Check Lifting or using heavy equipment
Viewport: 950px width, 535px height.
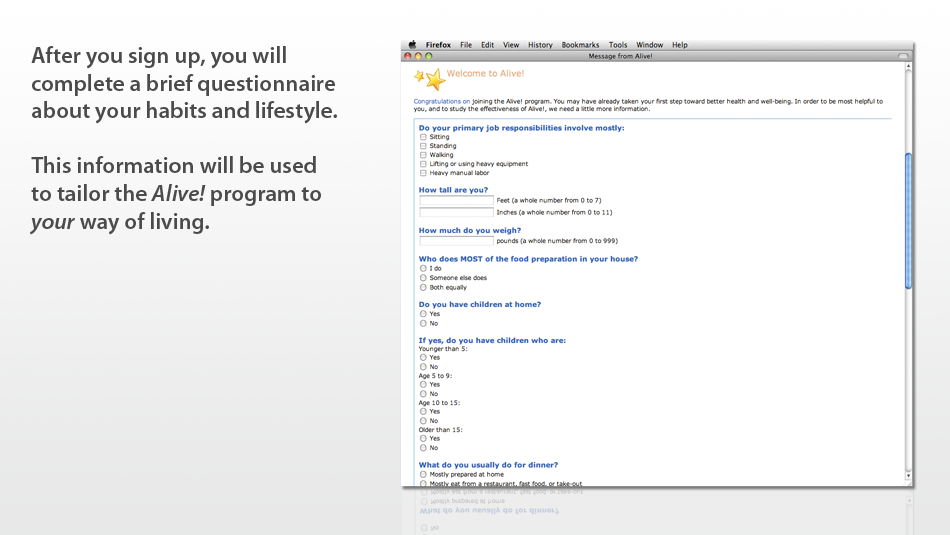click(423, 164)
